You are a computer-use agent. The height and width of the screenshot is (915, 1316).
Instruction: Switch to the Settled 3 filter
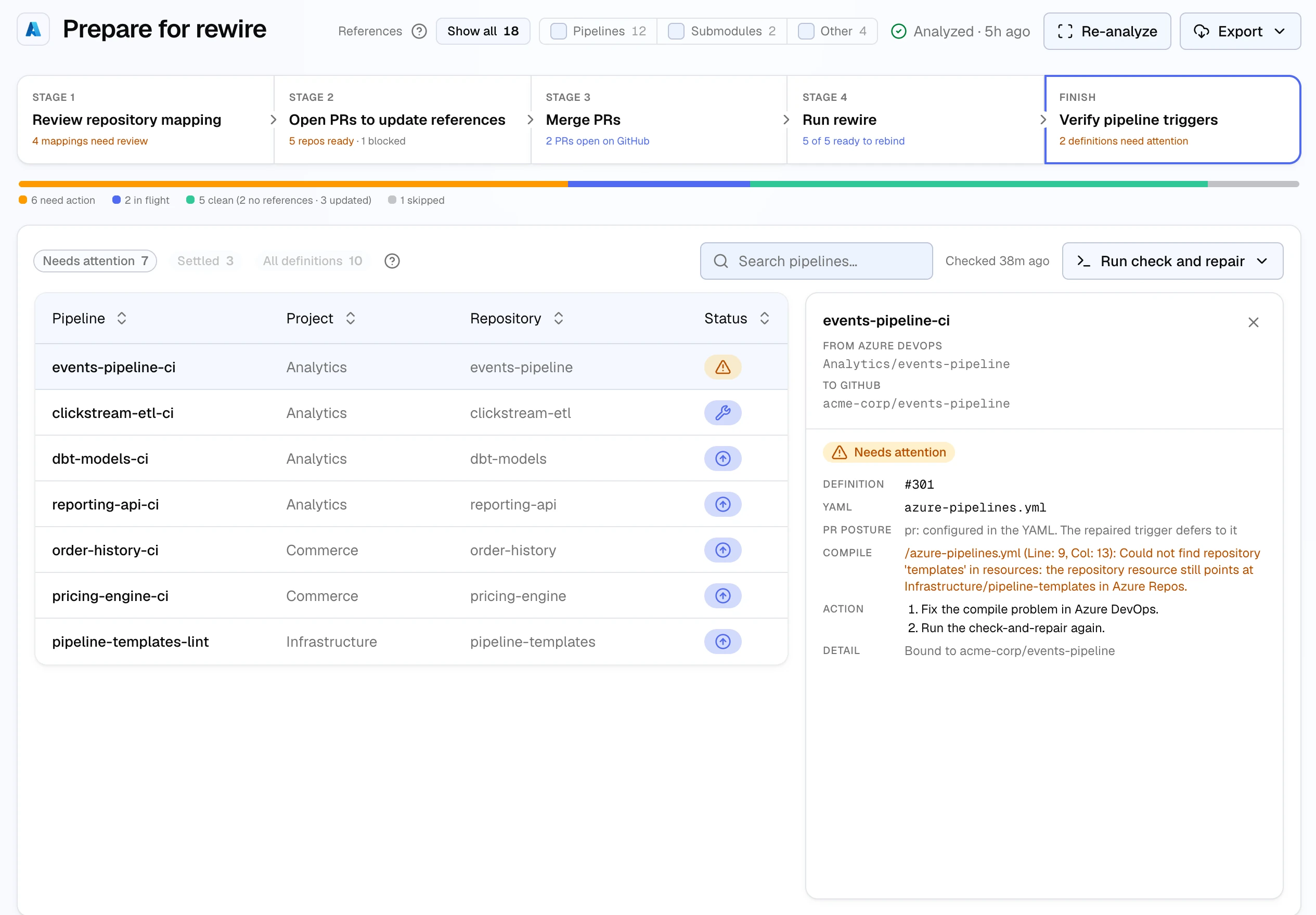pyautogui.click(x=205, y=262)
